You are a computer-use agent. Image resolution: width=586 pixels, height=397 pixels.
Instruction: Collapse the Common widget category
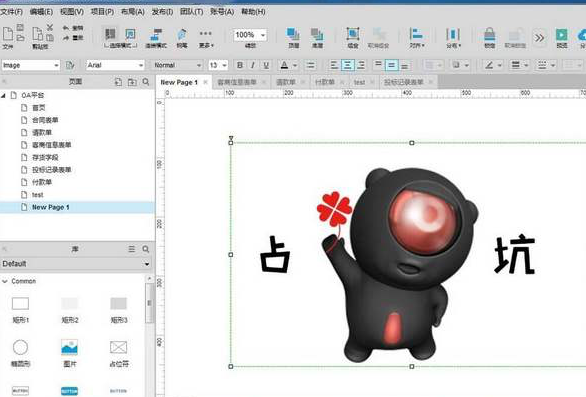pyautogui.click(x=5, y=281)
